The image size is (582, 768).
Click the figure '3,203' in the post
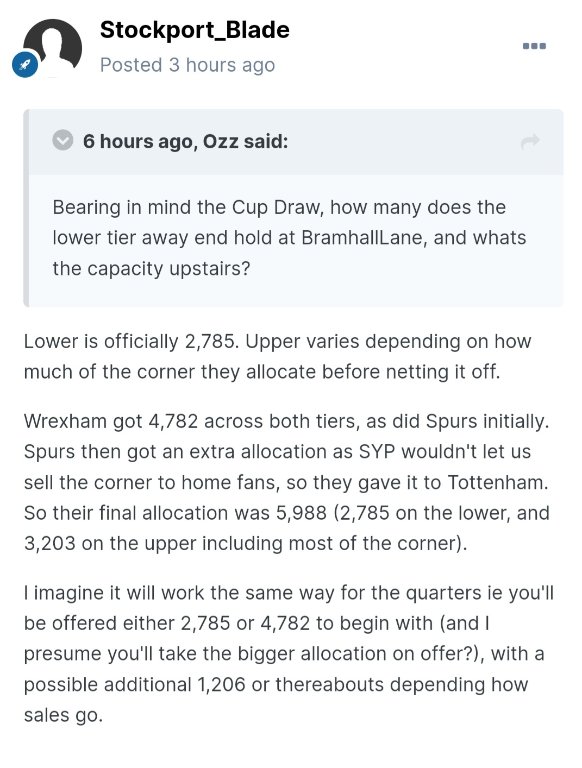coord(49,544)
